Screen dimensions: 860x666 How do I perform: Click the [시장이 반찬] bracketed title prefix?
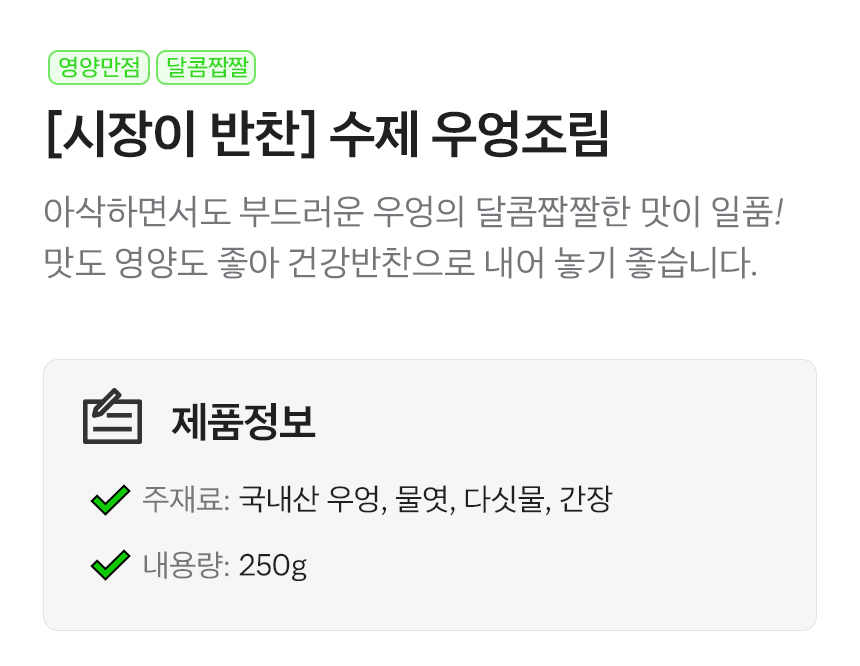[x=181, y=135]
